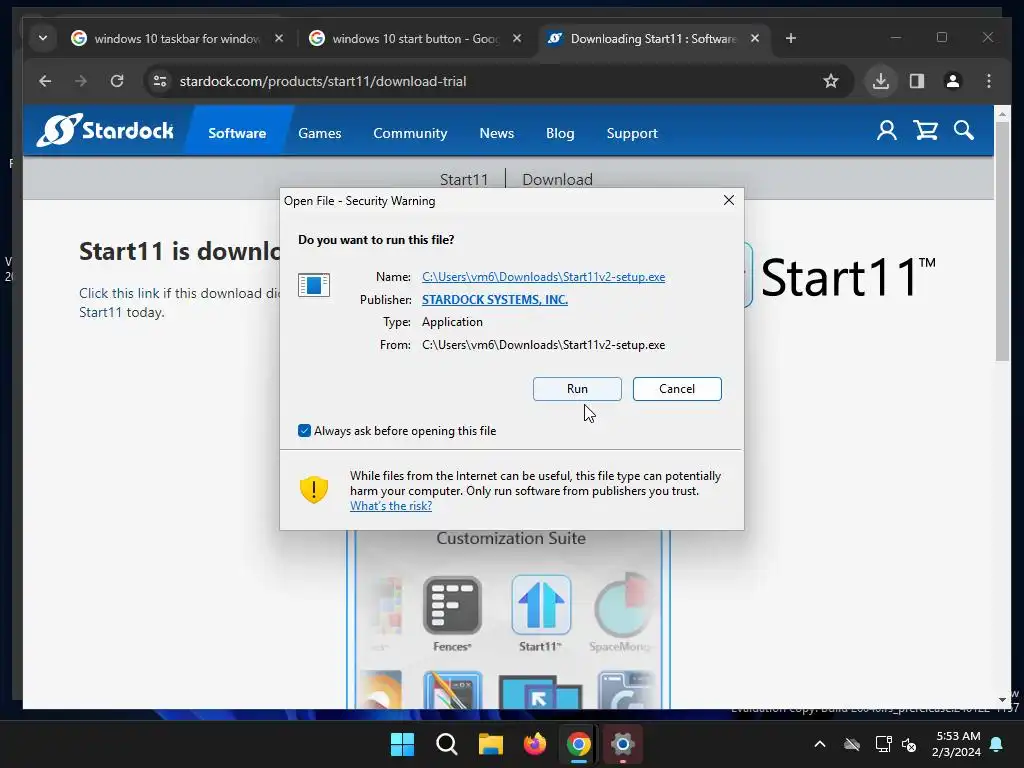Open notifications bell icon
This screenshot has width=1024, height=768.
click(x=997, y=744)
